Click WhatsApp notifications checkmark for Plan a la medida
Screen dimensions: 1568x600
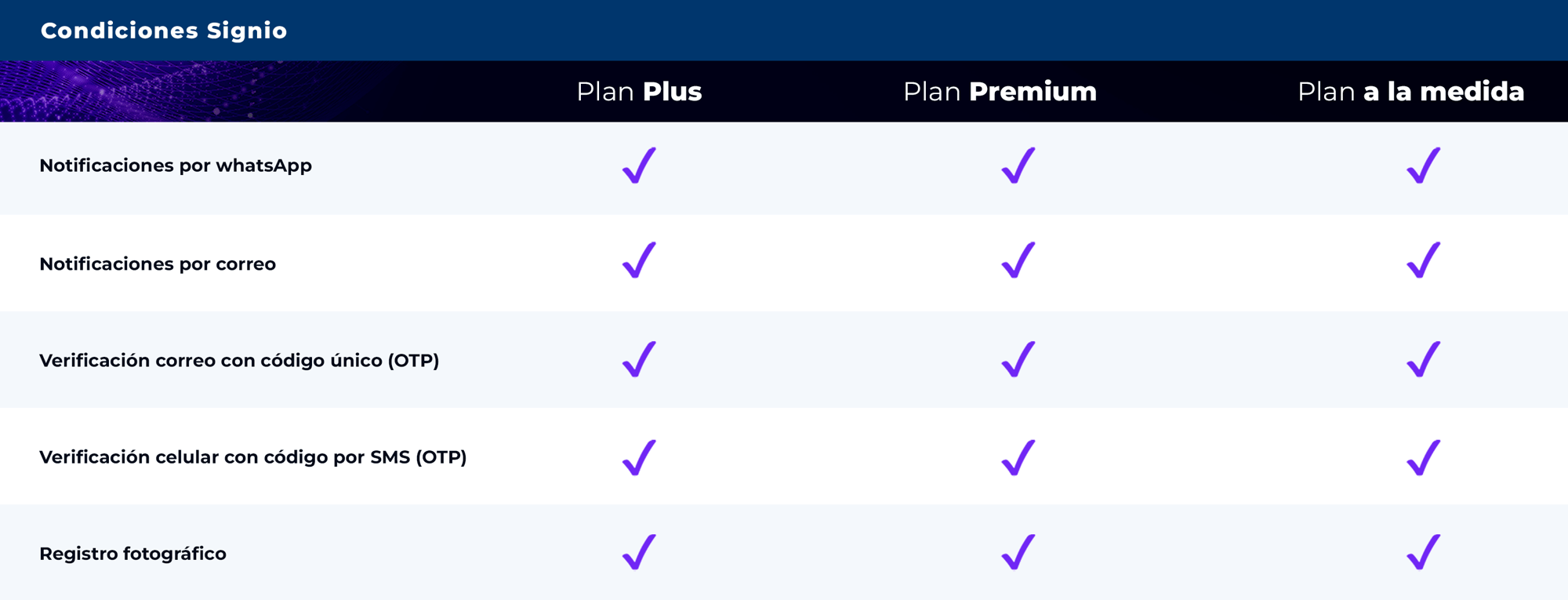pos(1423,165)
